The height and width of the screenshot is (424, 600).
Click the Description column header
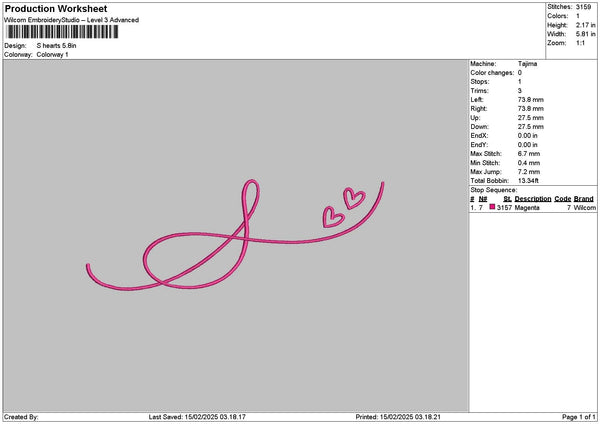click(532, 199)
